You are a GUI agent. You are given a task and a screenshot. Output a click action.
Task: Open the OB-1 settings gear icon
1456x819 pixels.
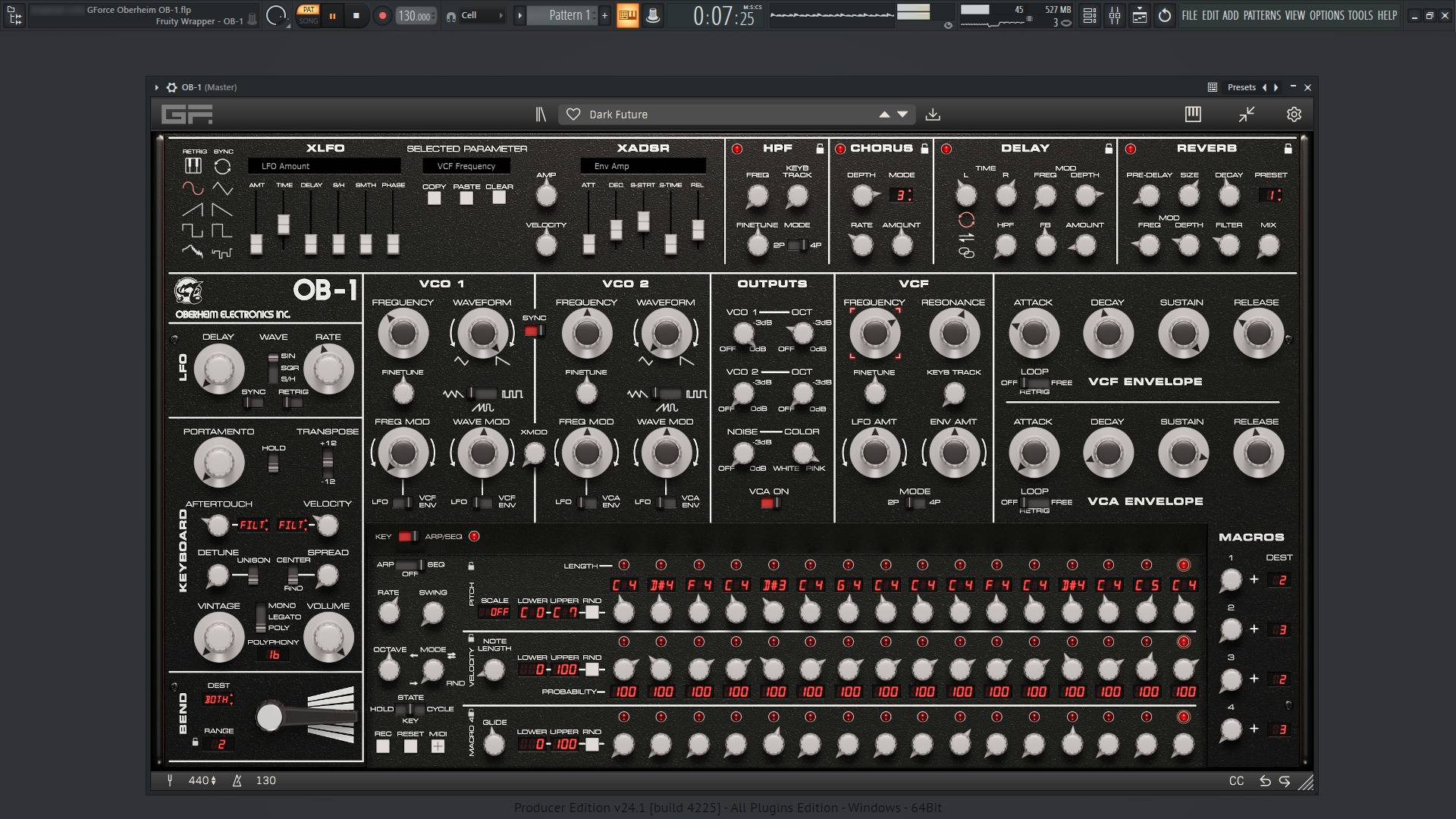(1294, 115)
